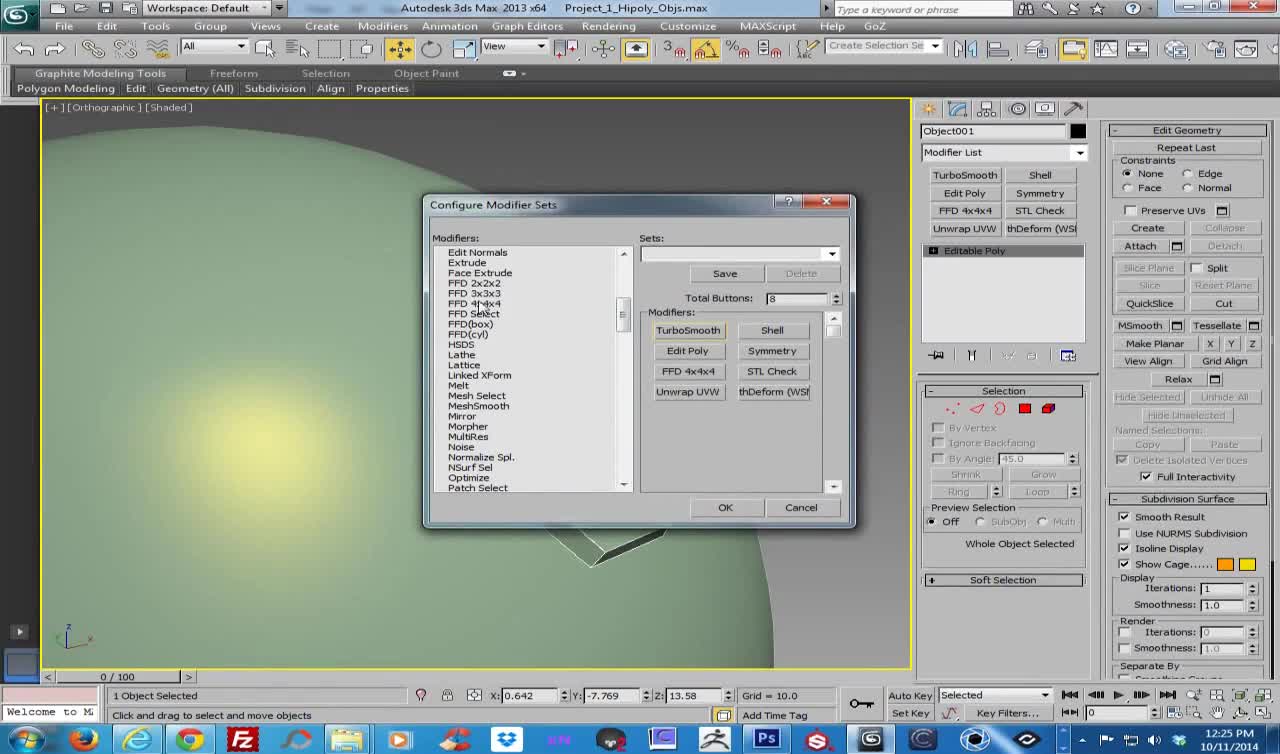Open the Hierarchy command panel tab
This screenshot has height=754, width=1280.
pyautogui.click(x=987, y=109)
